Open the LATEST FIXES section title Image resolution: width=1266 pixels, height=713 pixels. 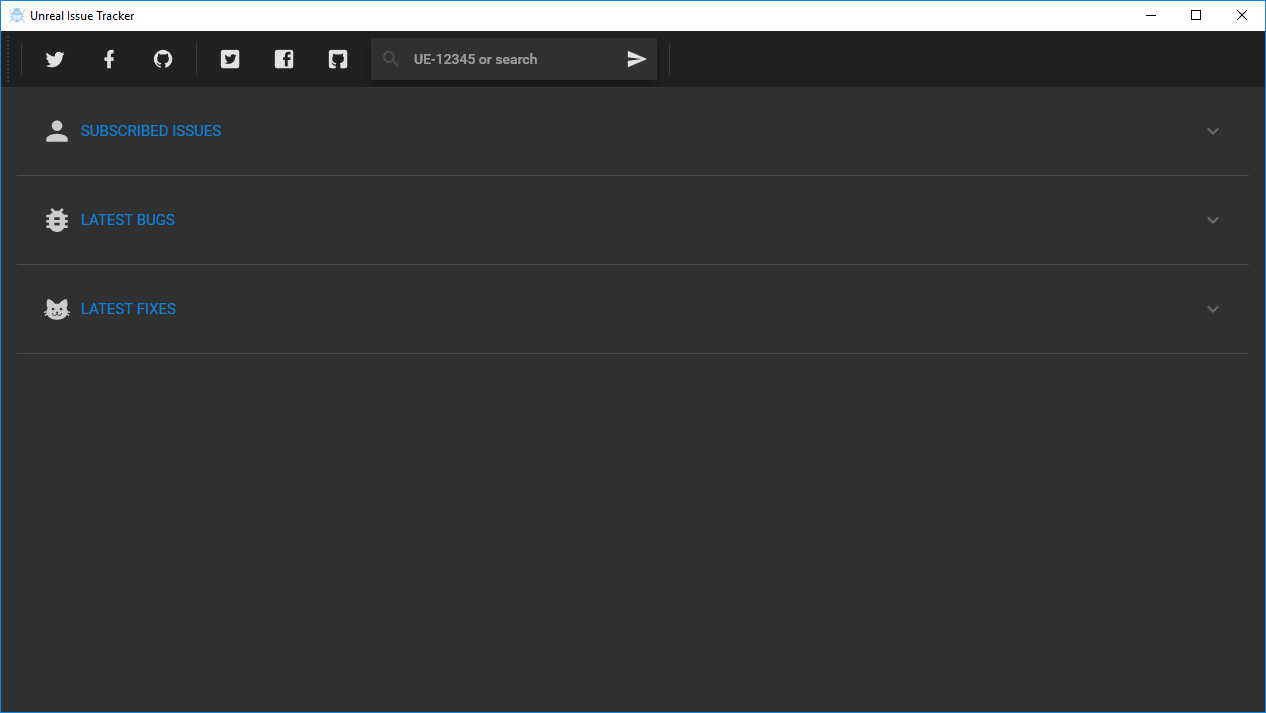click(x=128, y=309)
